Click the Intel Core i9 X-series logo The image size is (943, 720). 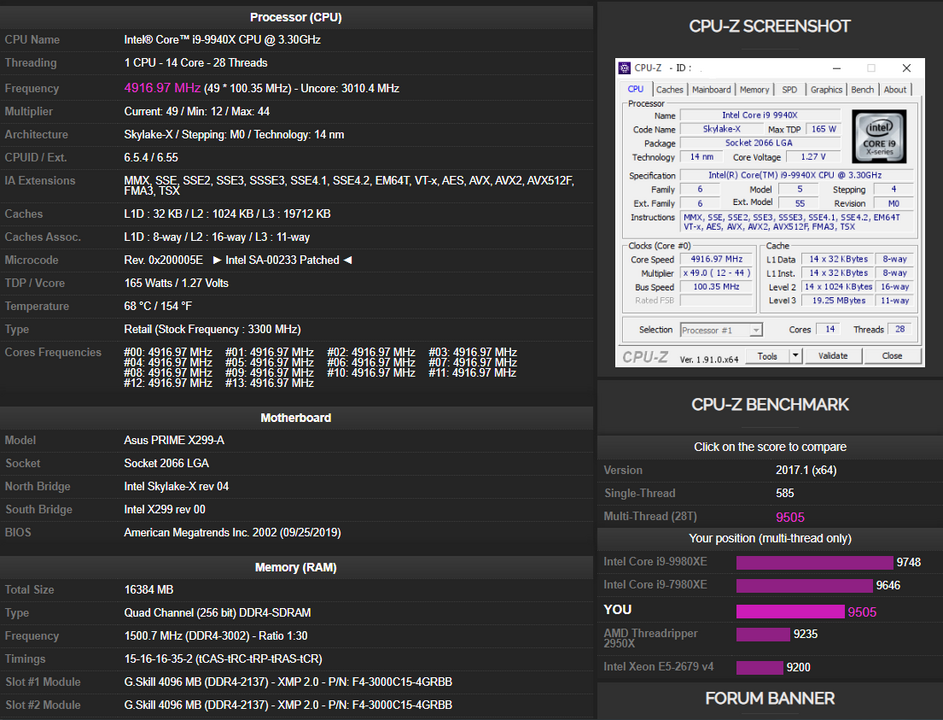[x=879, y=137]
